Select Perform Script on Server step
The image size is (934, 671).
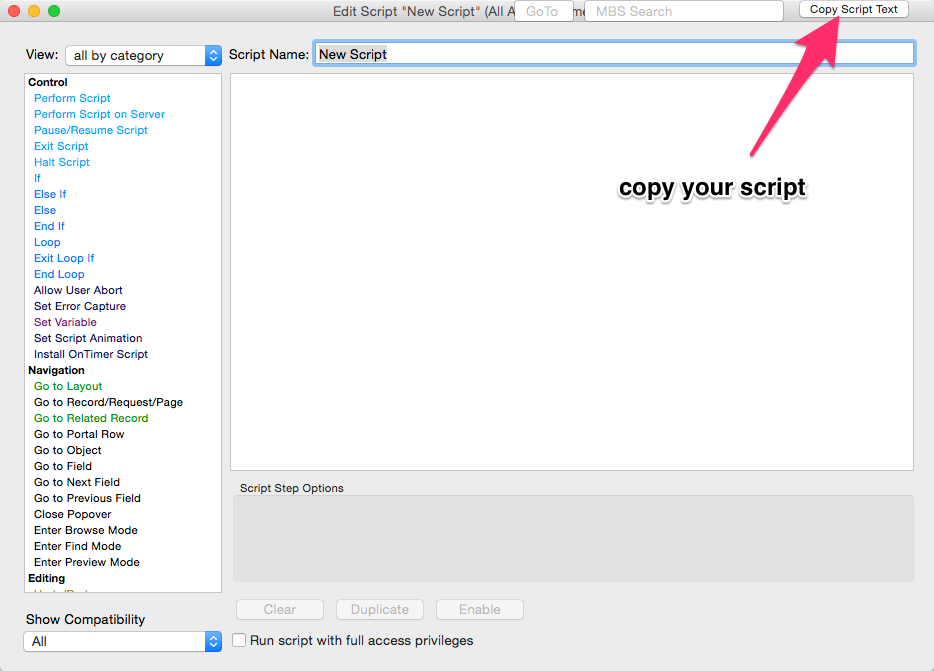(x=99, y=114)
